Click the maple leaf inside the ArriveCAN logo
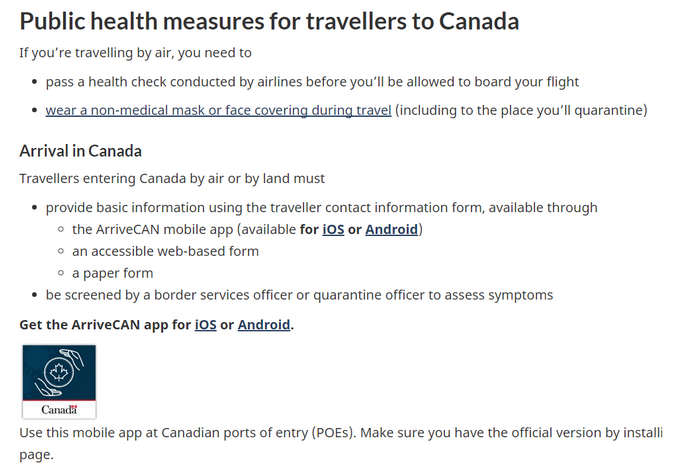Image resolution: width=679 pixels, height=476 pixels. click(58, 372)
